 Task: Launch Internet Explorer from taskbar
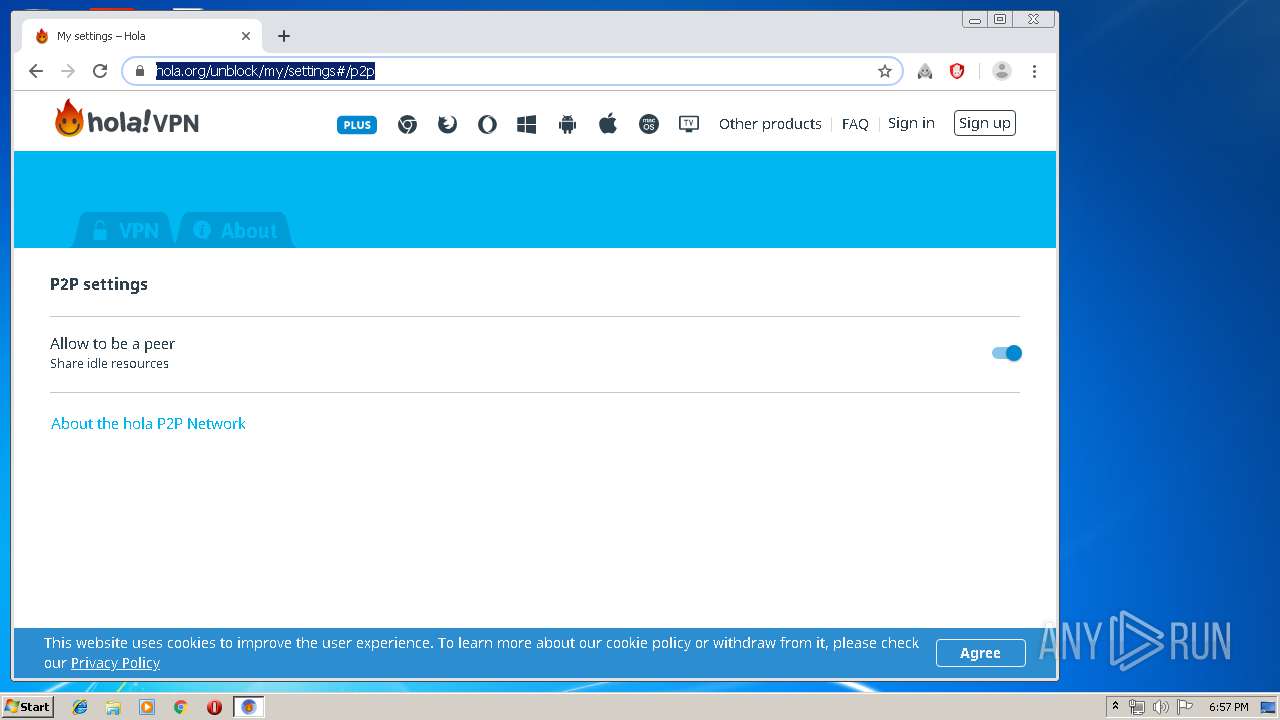click(x=80, y=707)
